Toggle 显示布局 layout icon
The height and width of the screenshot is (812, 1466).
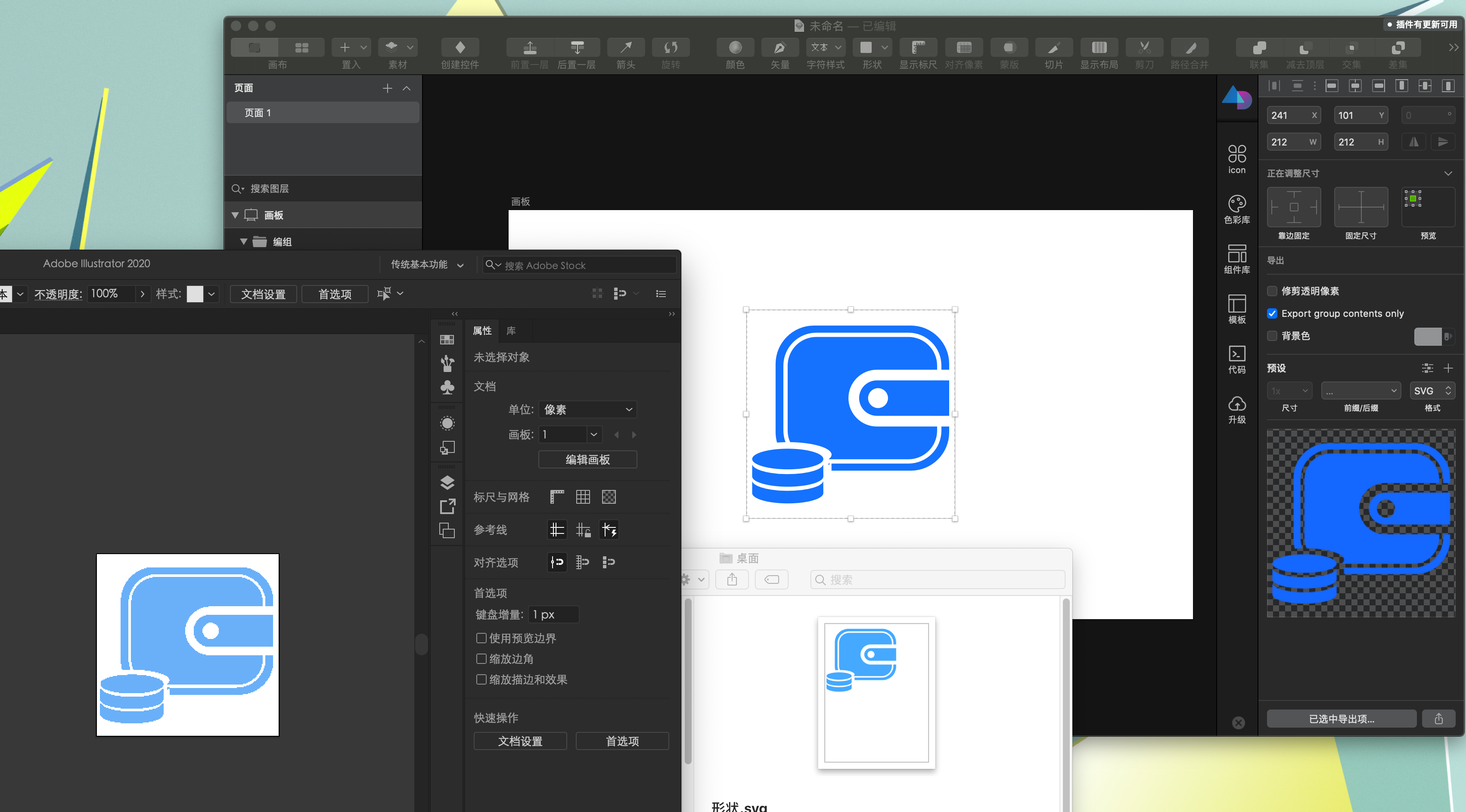click(x=1099, y=47)
